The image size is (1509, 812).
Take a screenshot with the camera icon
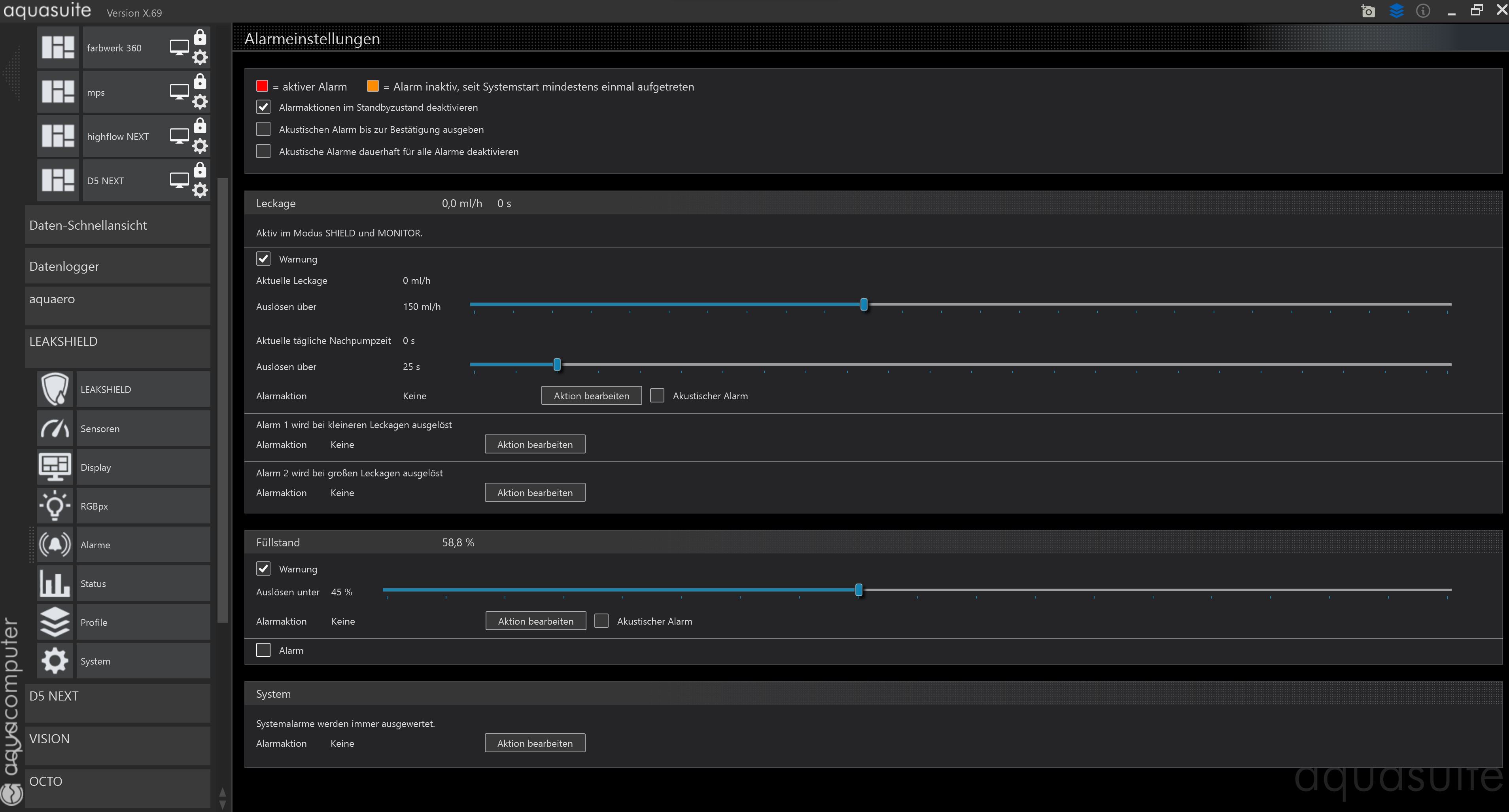click(1368, 11)
